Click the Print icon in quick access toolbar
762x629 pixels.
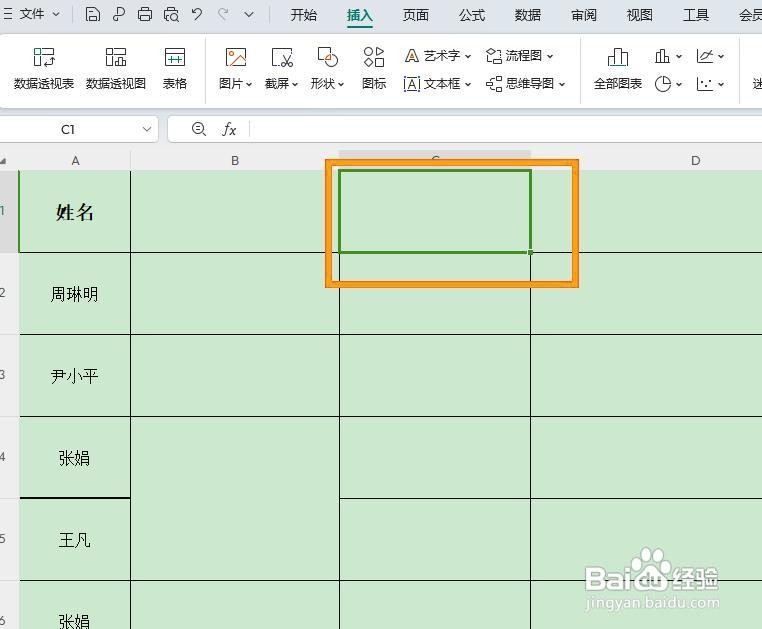tap(144, 14)
